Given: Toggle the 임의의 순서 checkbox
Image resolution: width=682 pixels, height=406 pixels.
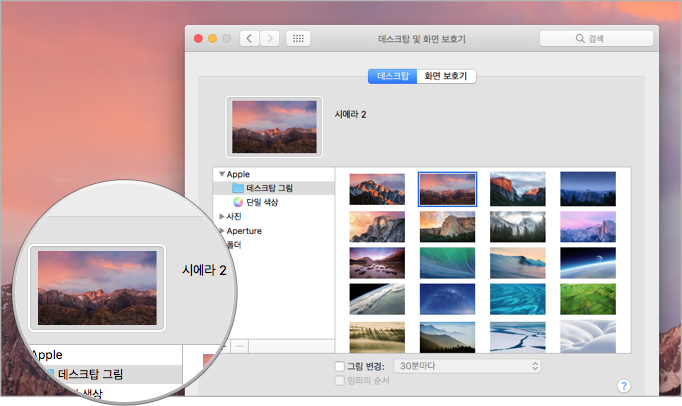Looking at the screenshot, I should [x=339, y=381].
